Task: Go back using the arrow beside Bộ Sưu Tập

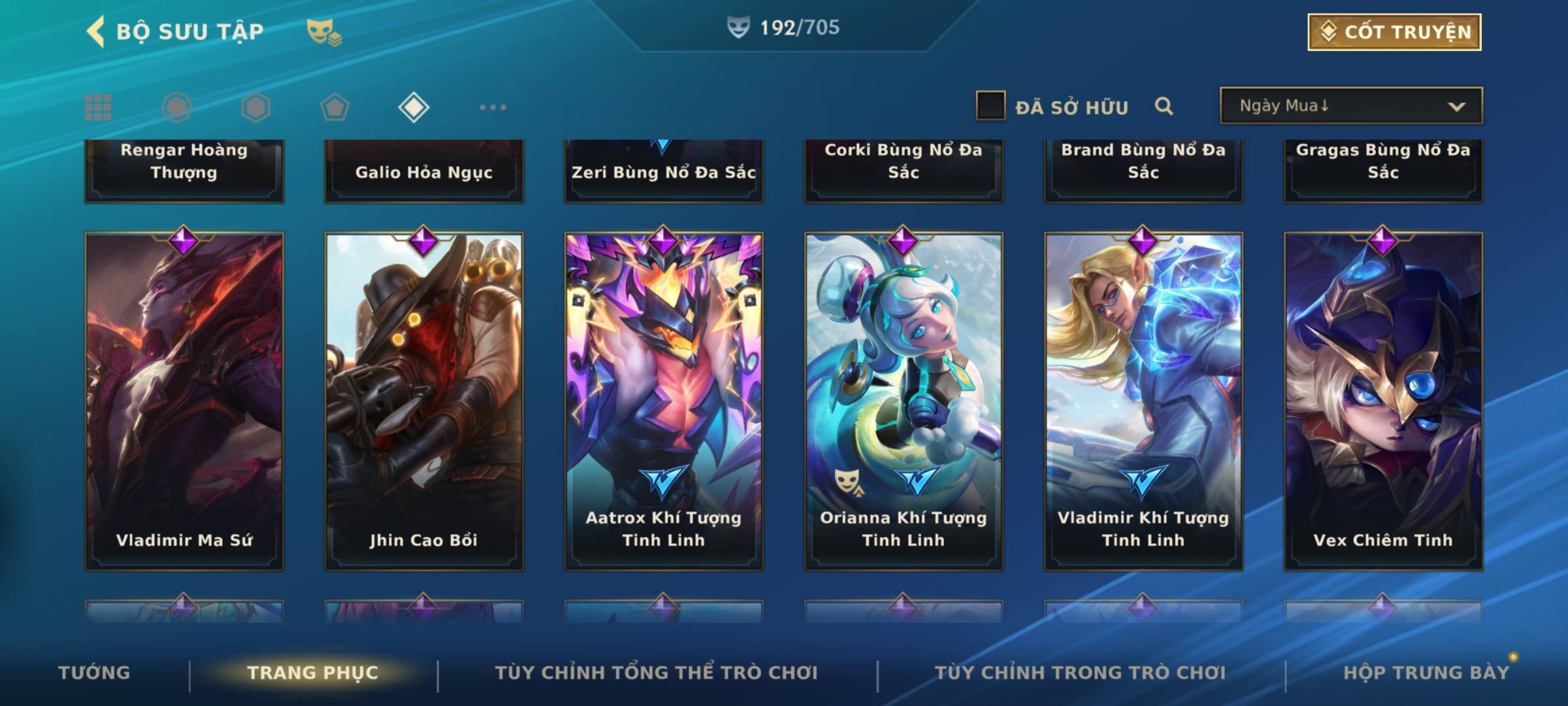Action: click(95, 31)
